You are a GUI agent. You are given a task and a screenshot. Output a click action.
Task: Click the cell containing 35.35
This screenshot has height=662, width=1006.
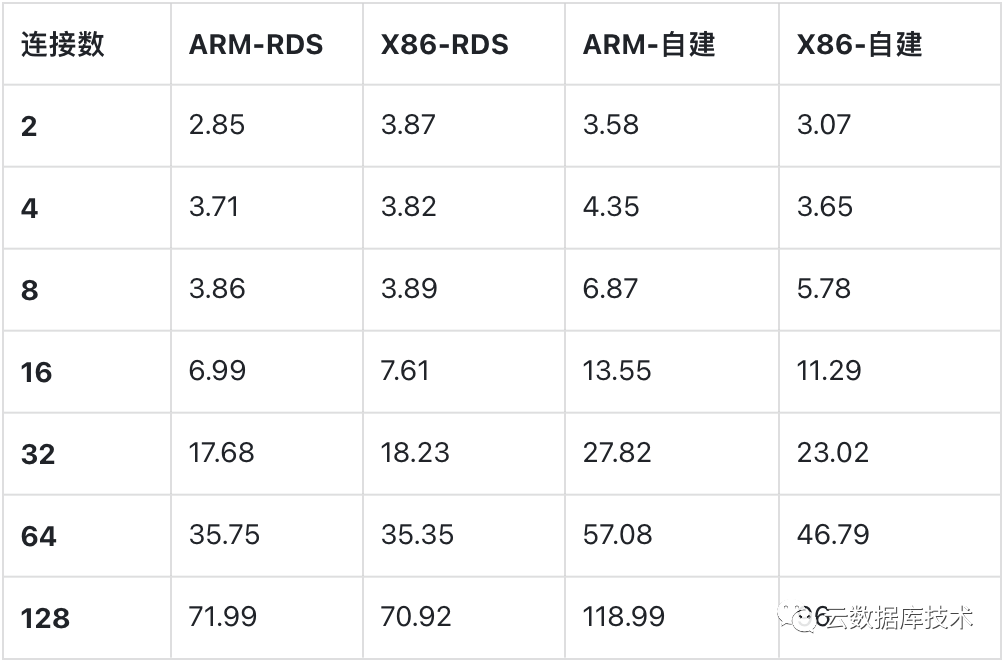click(x=415, y=535)
